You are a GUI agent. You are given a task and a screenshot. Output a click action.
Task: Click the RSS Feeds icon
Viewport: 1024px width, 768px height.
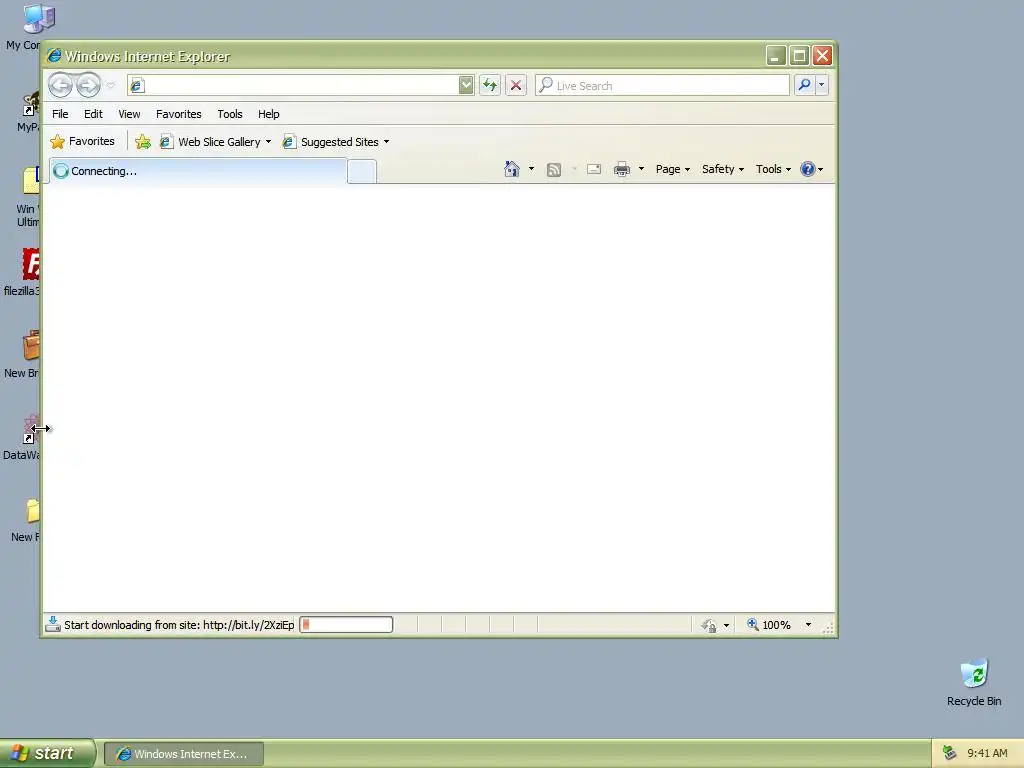point(554,170)
